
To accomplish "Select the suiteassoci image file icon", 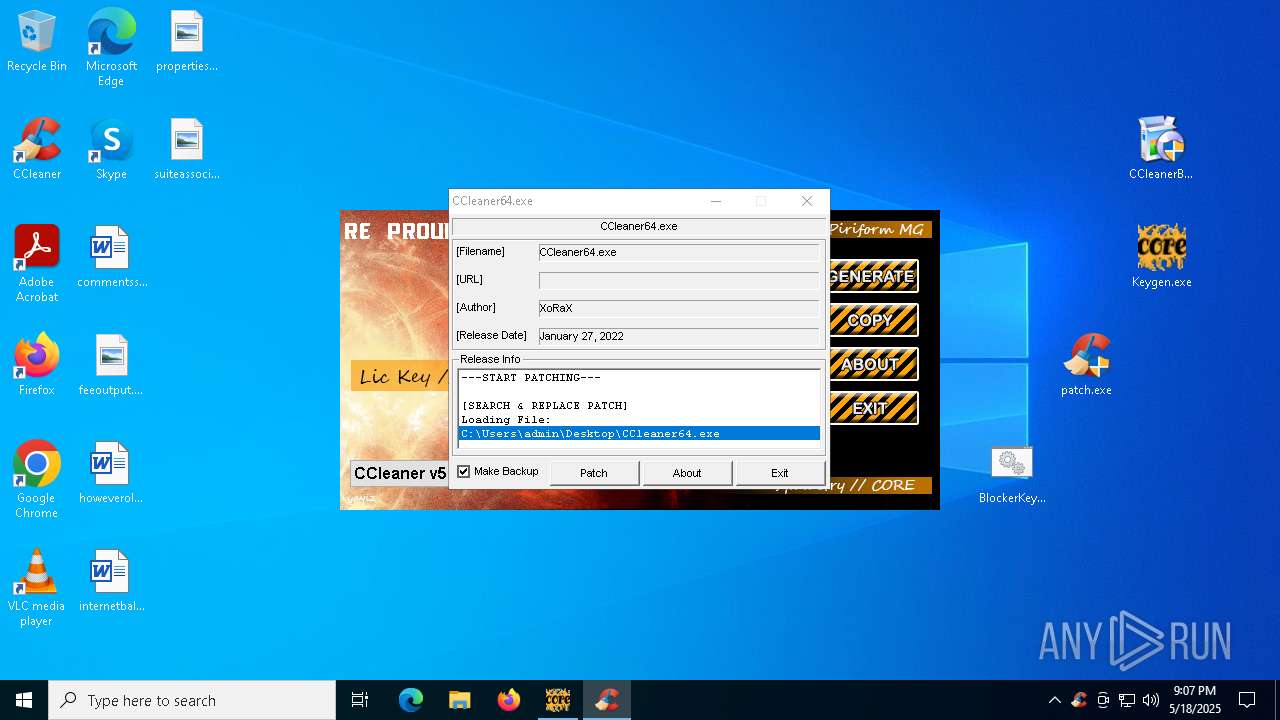I will coord(187,150).
